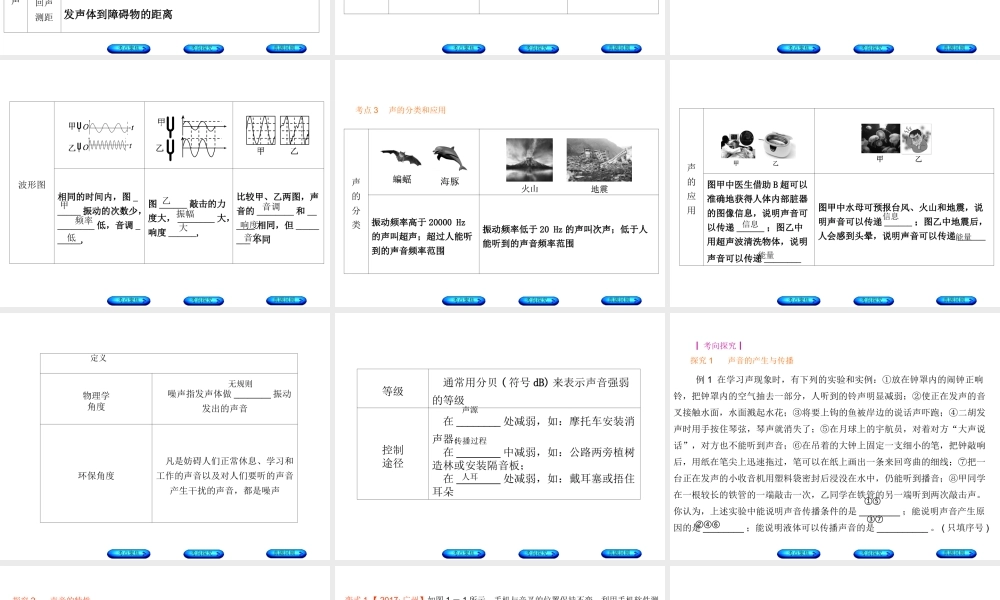Click the left blue button on 控制途径 slide
This screenshot has width=1000, height=600.
(464, 553)
